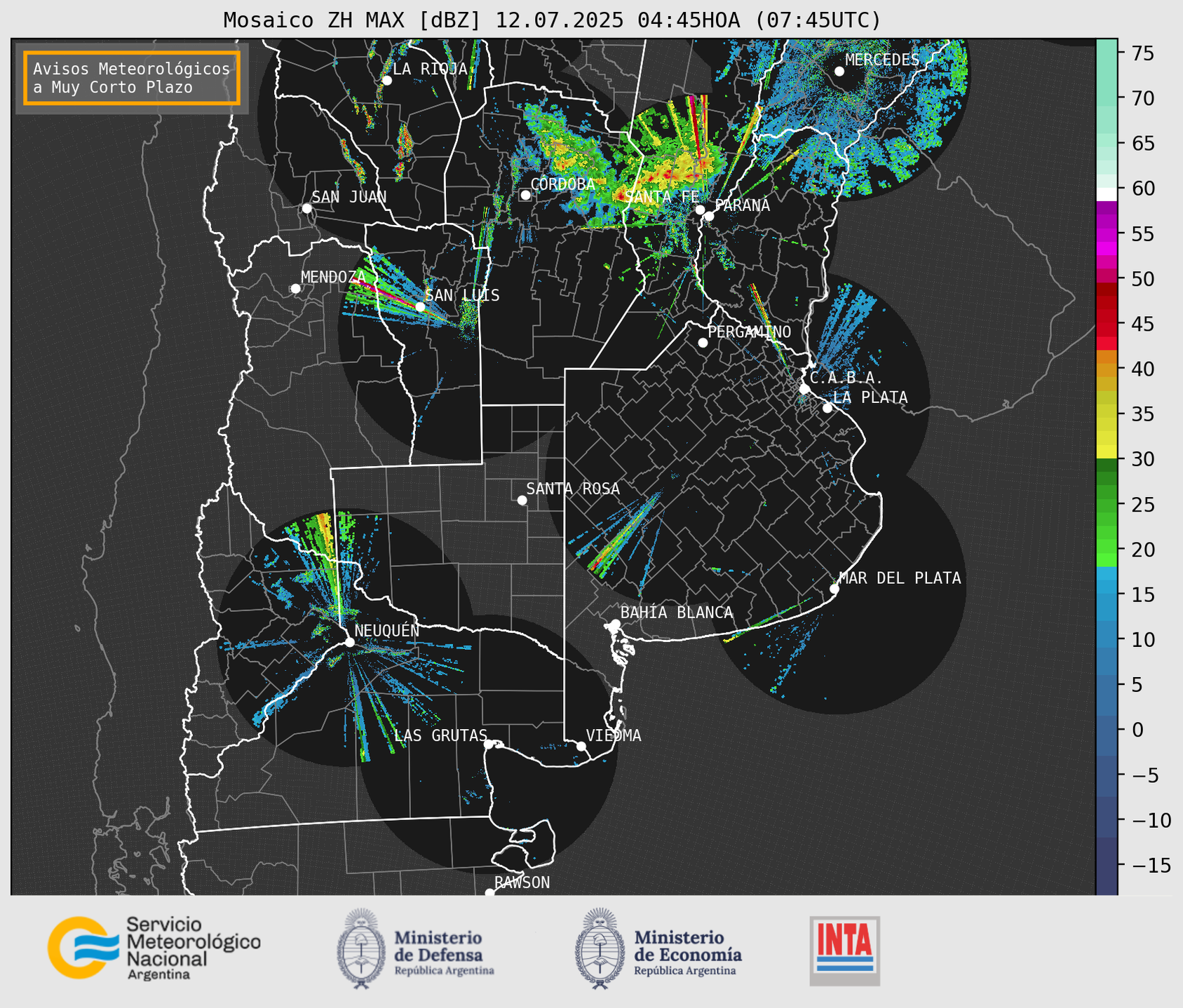
Task: Click the SANTA ROSA city marker dot
Action: click(522, 500)
